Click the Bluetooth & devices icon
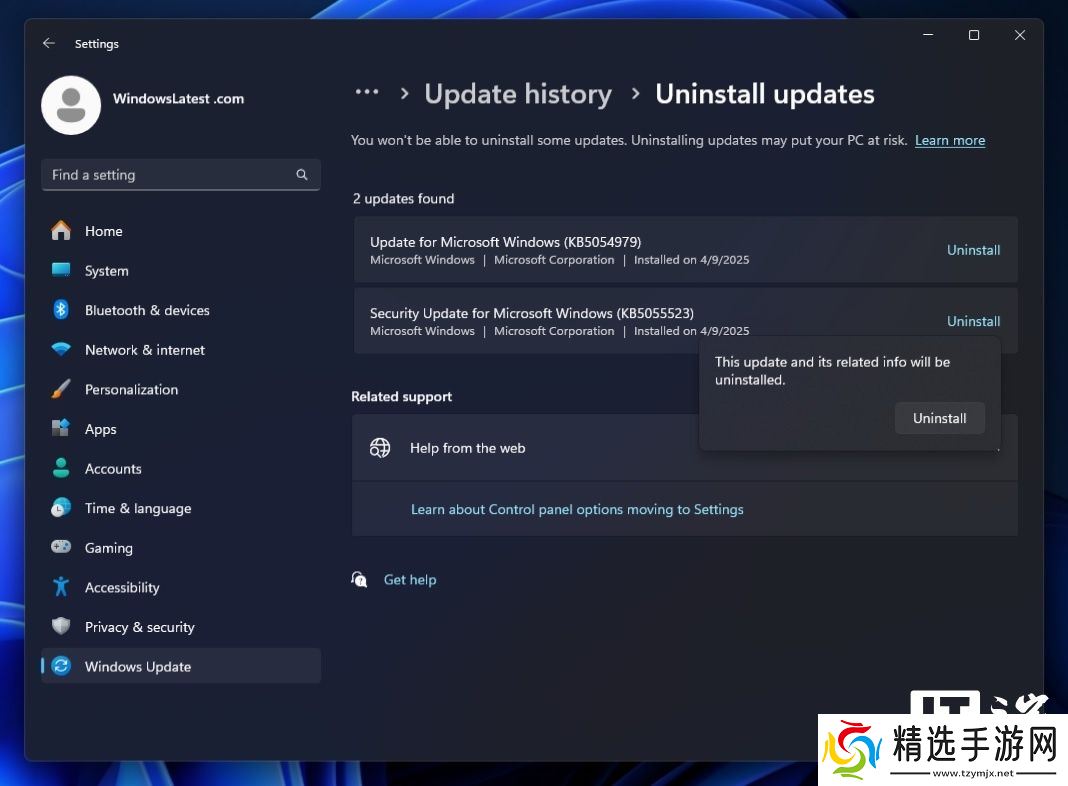Viewport: 1068px width, 786px height. coord(61,310)
